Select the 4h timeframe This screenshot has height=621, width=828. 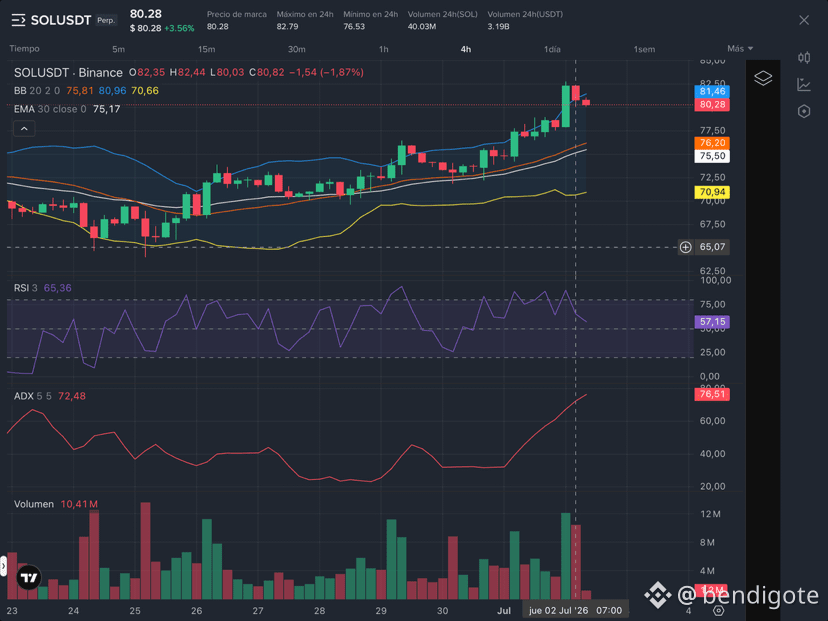(466, 49)
